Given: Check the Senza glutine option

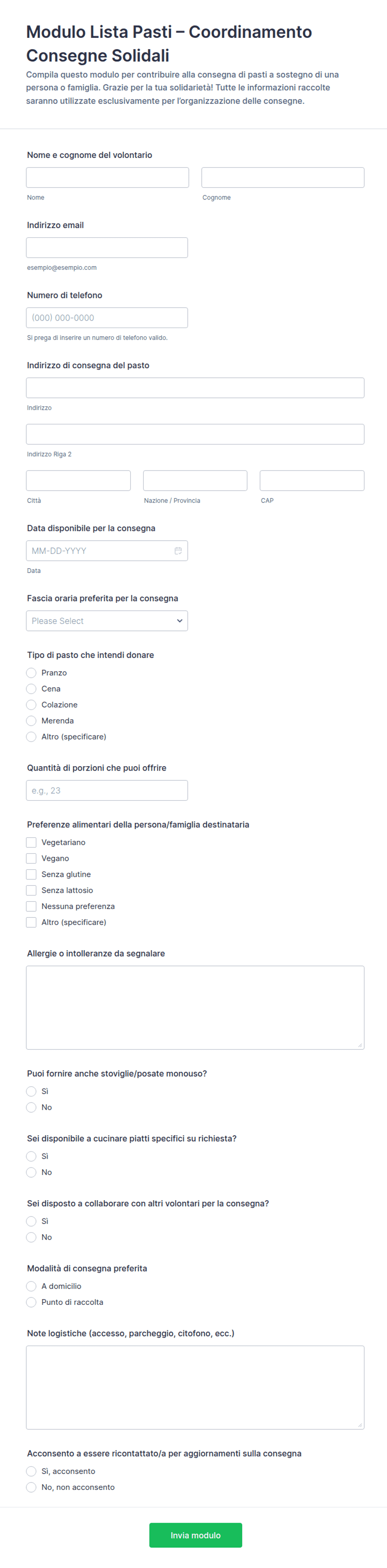Looking at the screenshot, I should [x=31, y=874].
